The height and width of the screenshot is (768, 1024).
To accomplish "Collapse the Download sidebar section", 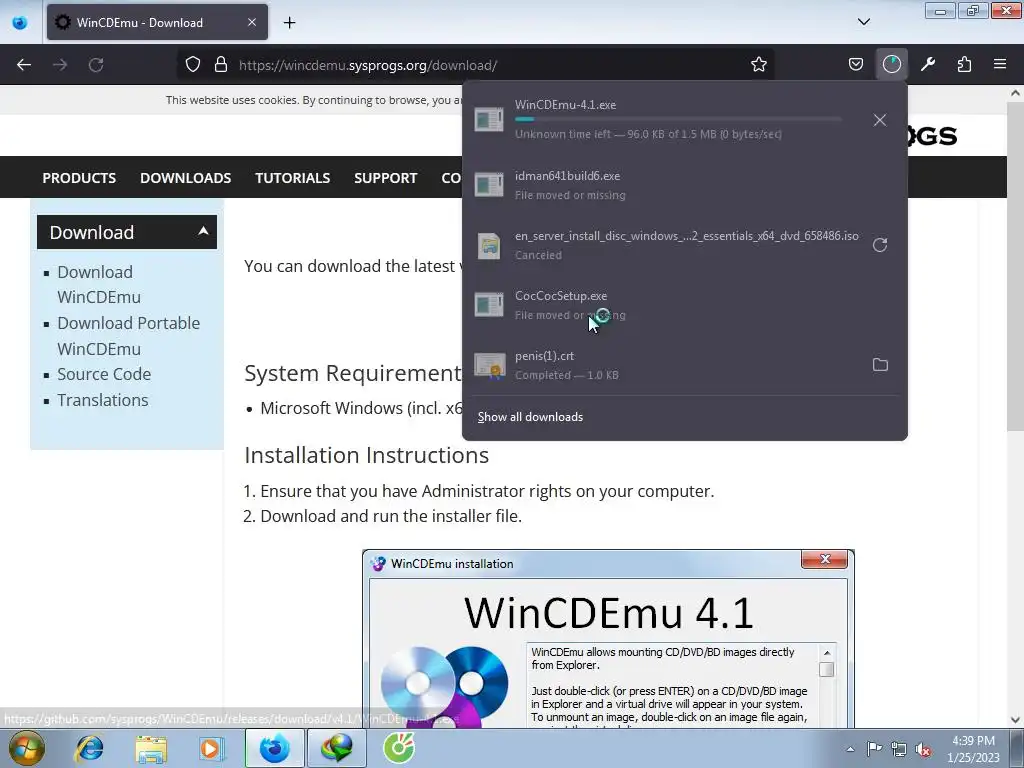I will pyautogui.click(x=127, y=232).
